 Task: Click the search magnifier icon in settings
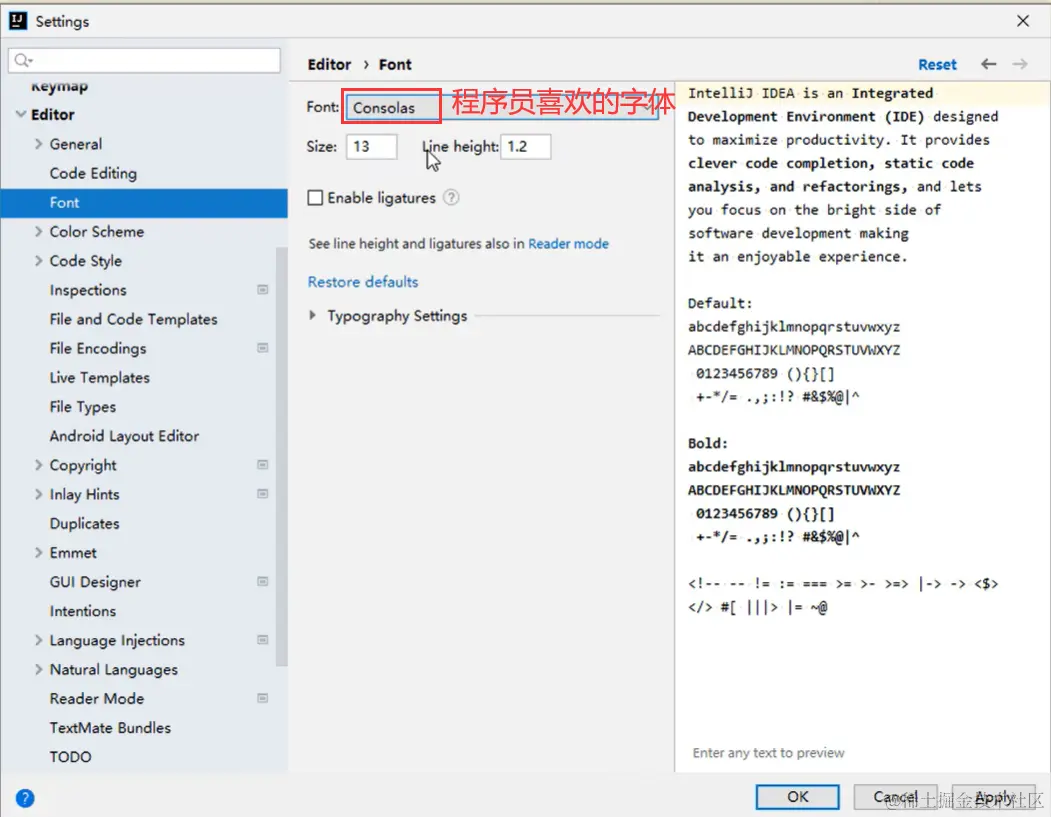coord(23,60)
